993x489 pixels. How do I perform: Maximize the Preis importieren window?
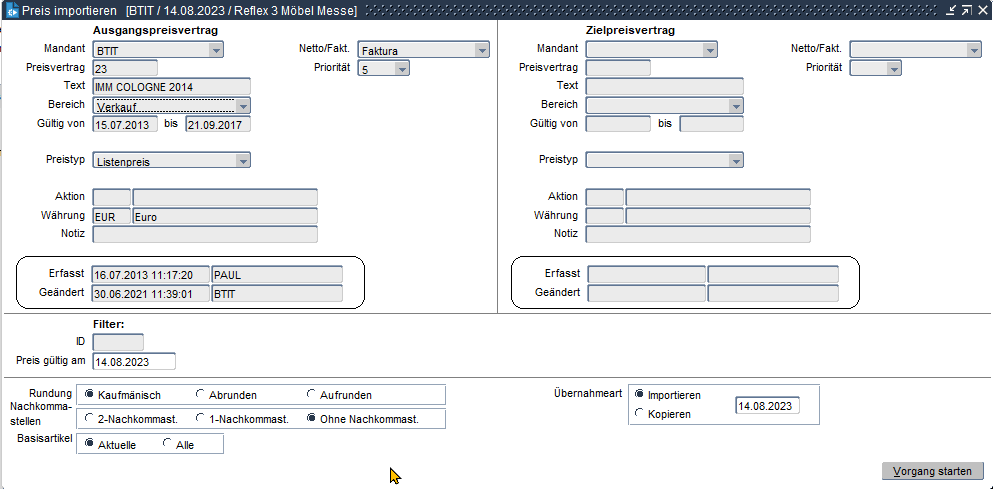966,11
